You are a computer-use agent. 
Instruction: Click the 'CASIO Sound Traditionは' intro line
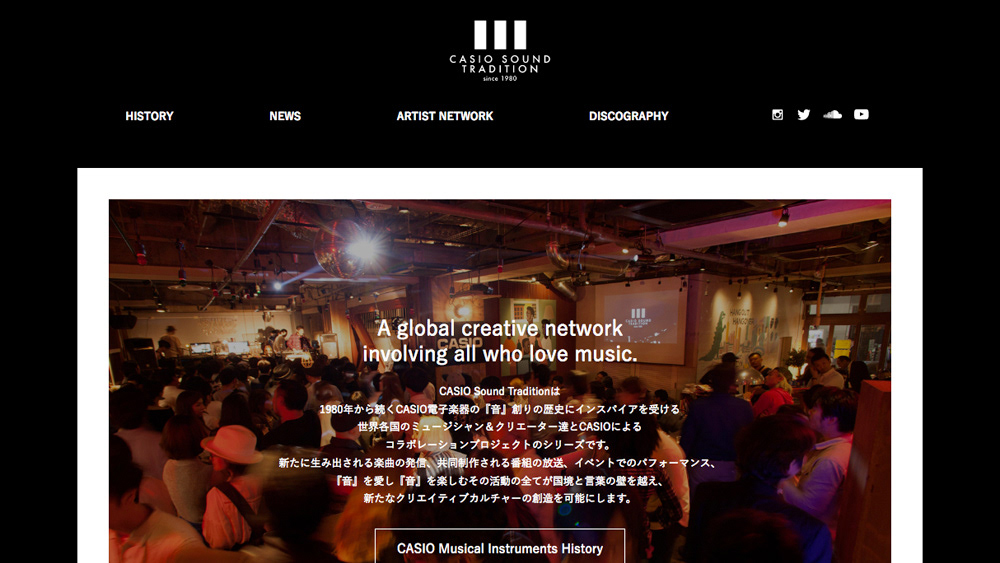(500, 391)
